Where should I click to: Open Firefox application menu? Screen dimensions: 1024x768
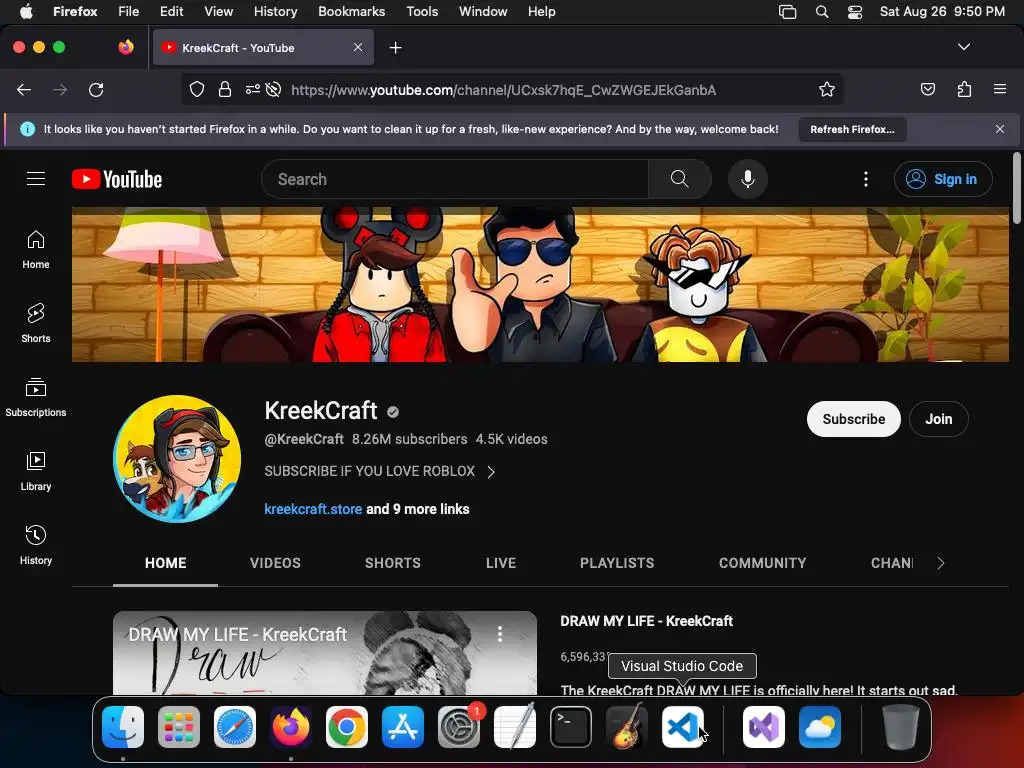click(1000, 90)
